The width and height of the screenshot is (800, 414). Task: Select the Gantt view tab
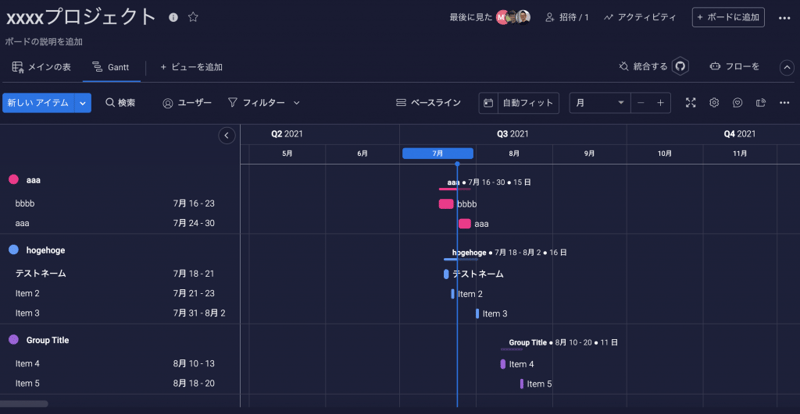point(110,67)
